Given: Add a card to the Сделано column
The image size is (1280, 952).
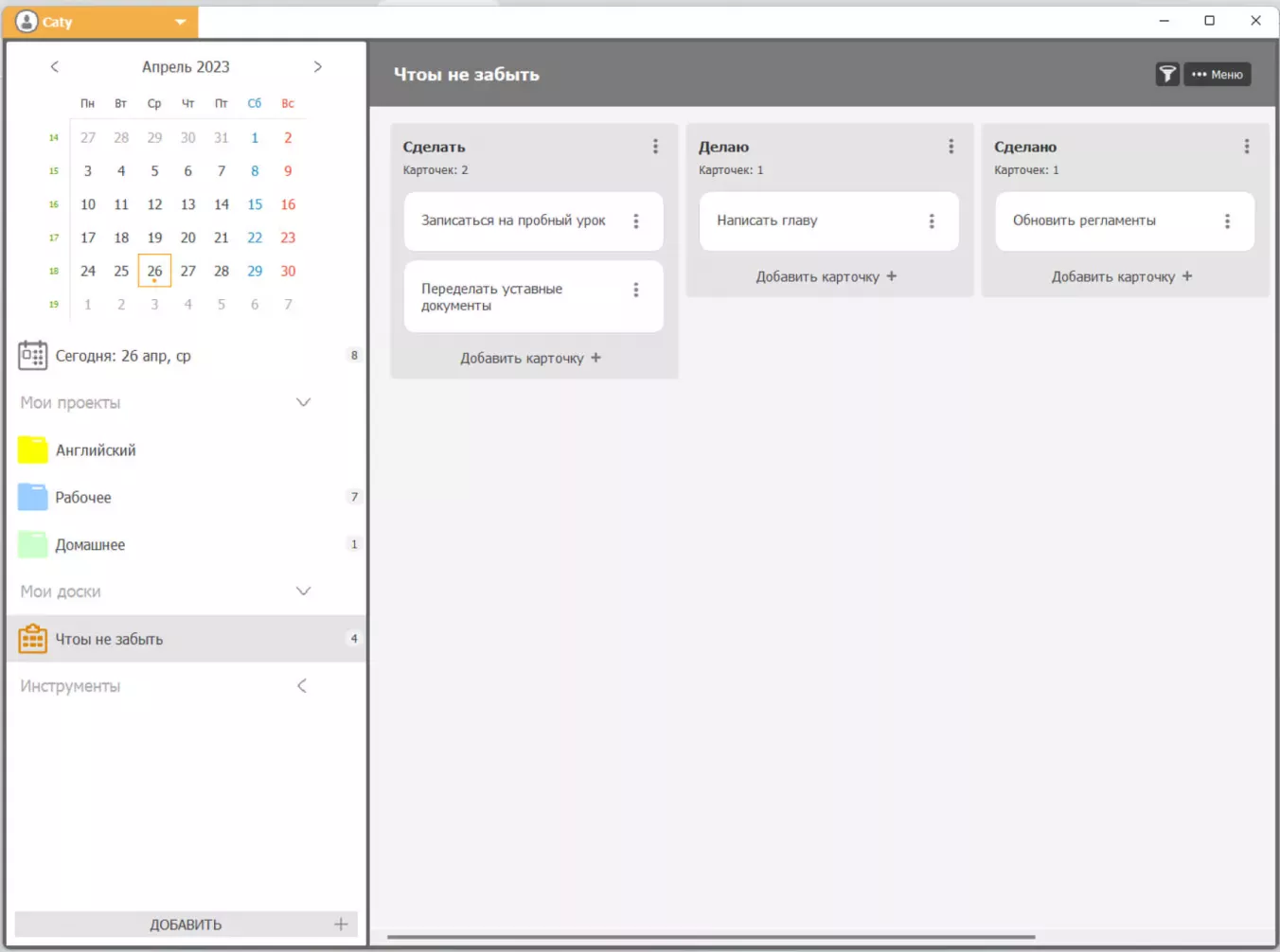Looking at the screenshot, I should tap(1122, 276).
